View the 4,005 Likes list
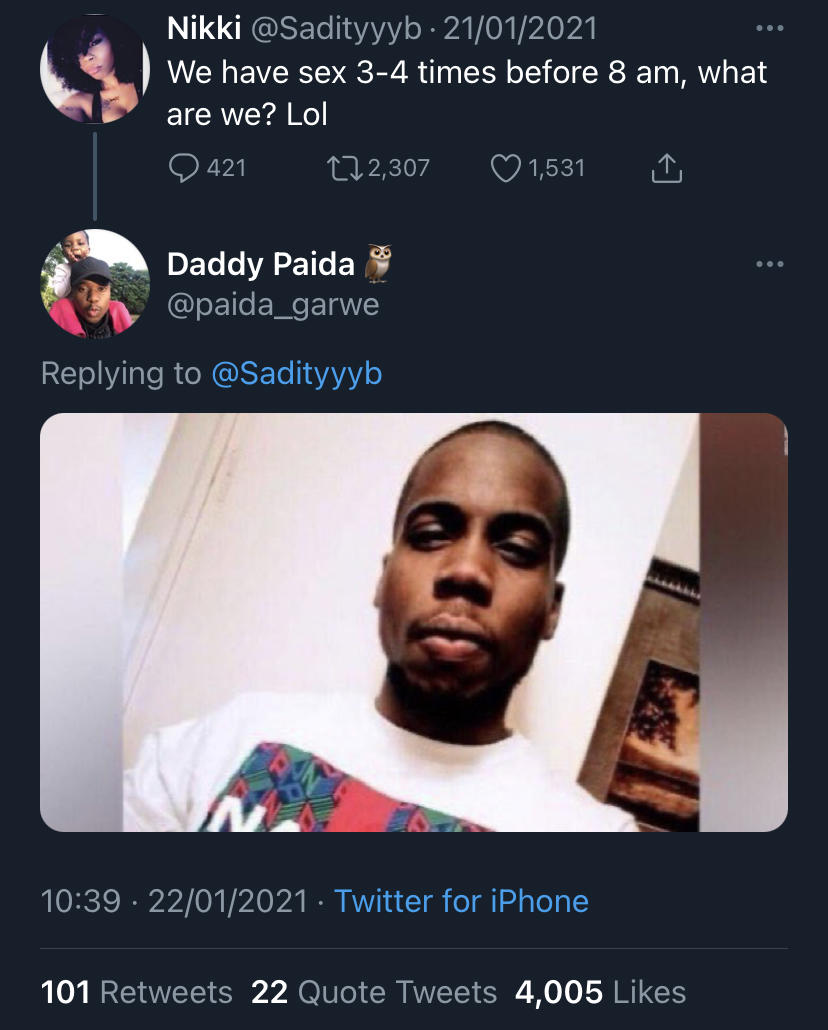The height and width of the screenshot is (1030, 828). 600,992
